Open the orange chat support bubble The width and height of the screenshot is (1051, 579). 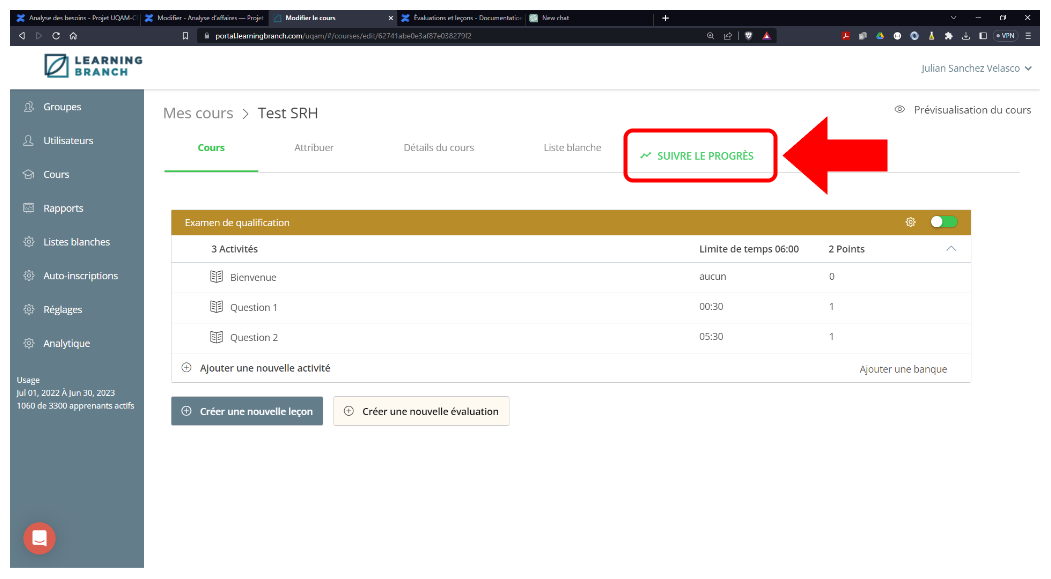40,538
